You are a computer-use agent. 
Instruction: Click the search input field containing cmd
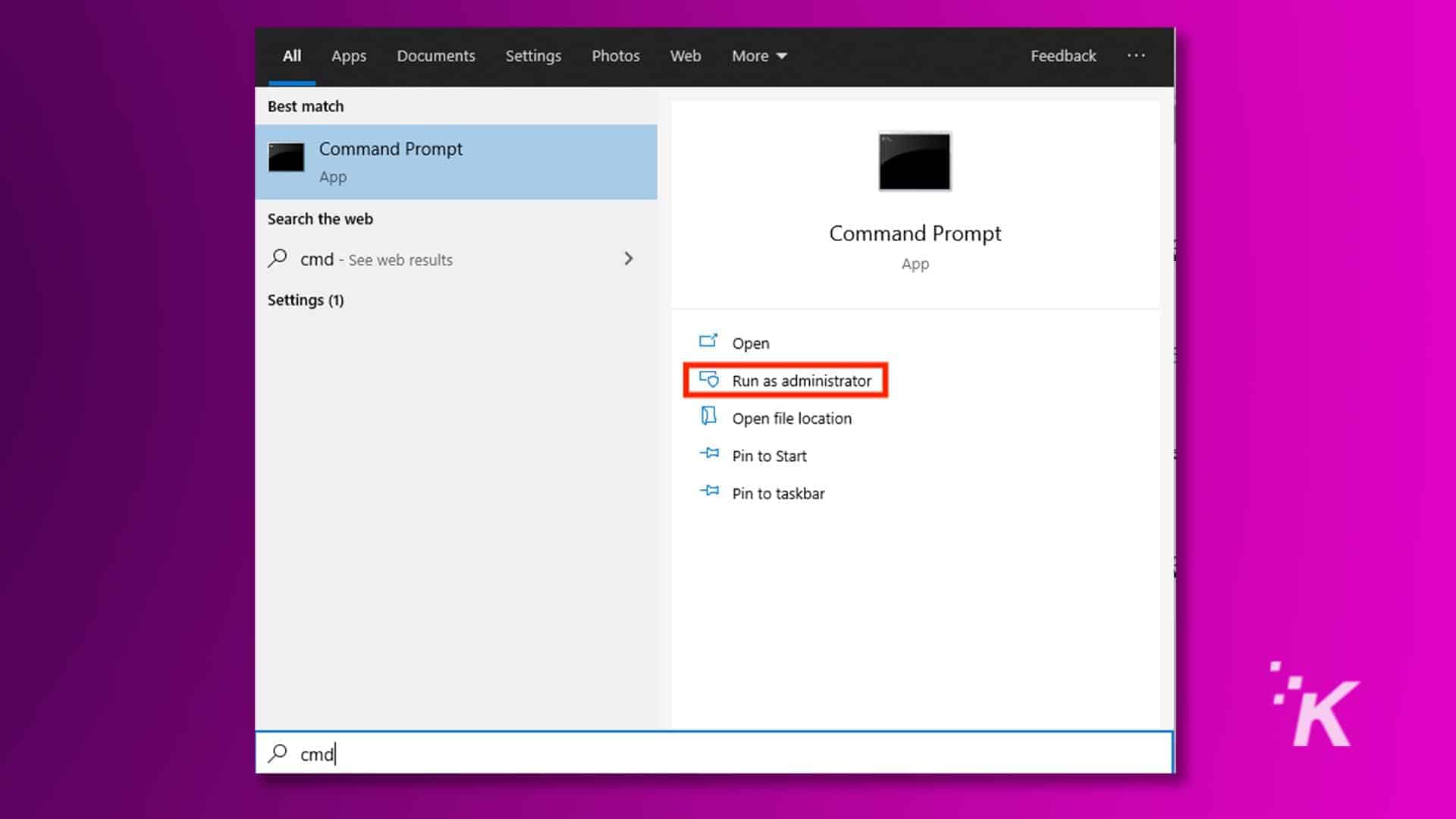click(x=714, y=753)
